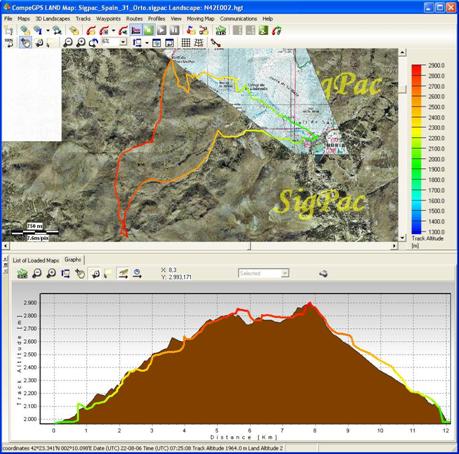This screenshot has height=454, width=459.
Task: Click the green landscape 3D icon in top toolbar
Action: pos(221,31)
